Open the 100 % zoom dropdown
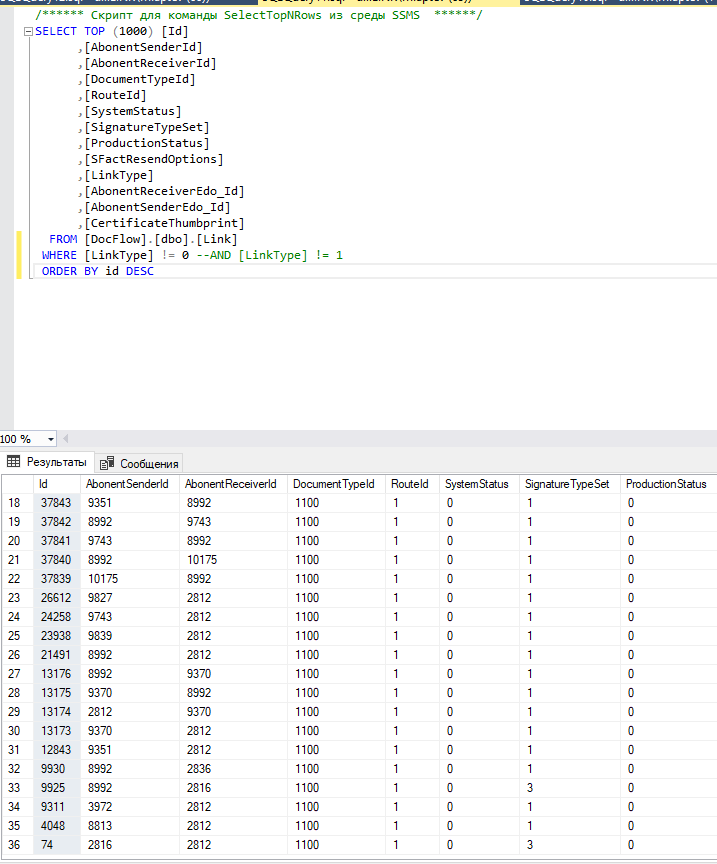 pos(51,439)
